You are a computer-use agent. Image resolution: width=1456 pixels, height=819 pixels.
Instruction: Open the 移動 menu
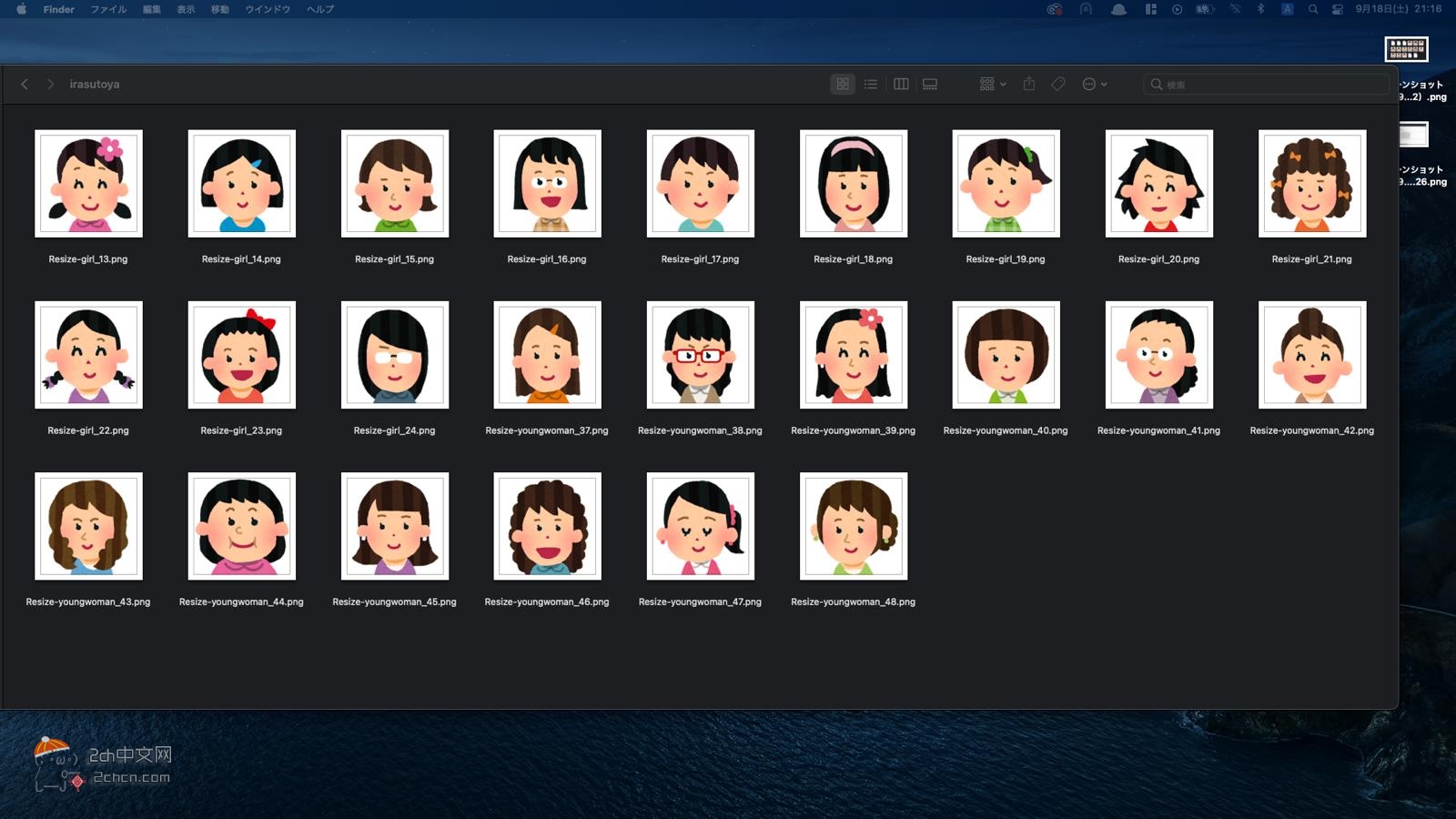220,9
